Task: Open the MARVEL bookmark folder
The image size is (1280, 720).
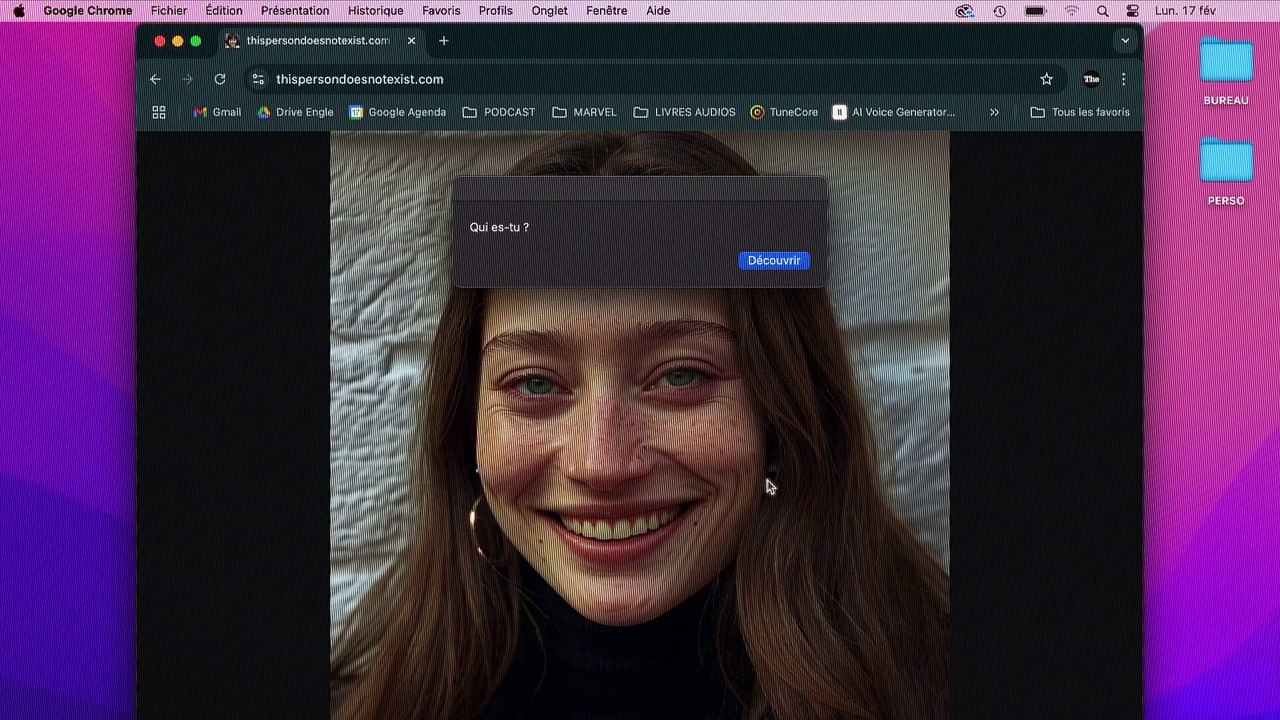Action: point(584,112)
